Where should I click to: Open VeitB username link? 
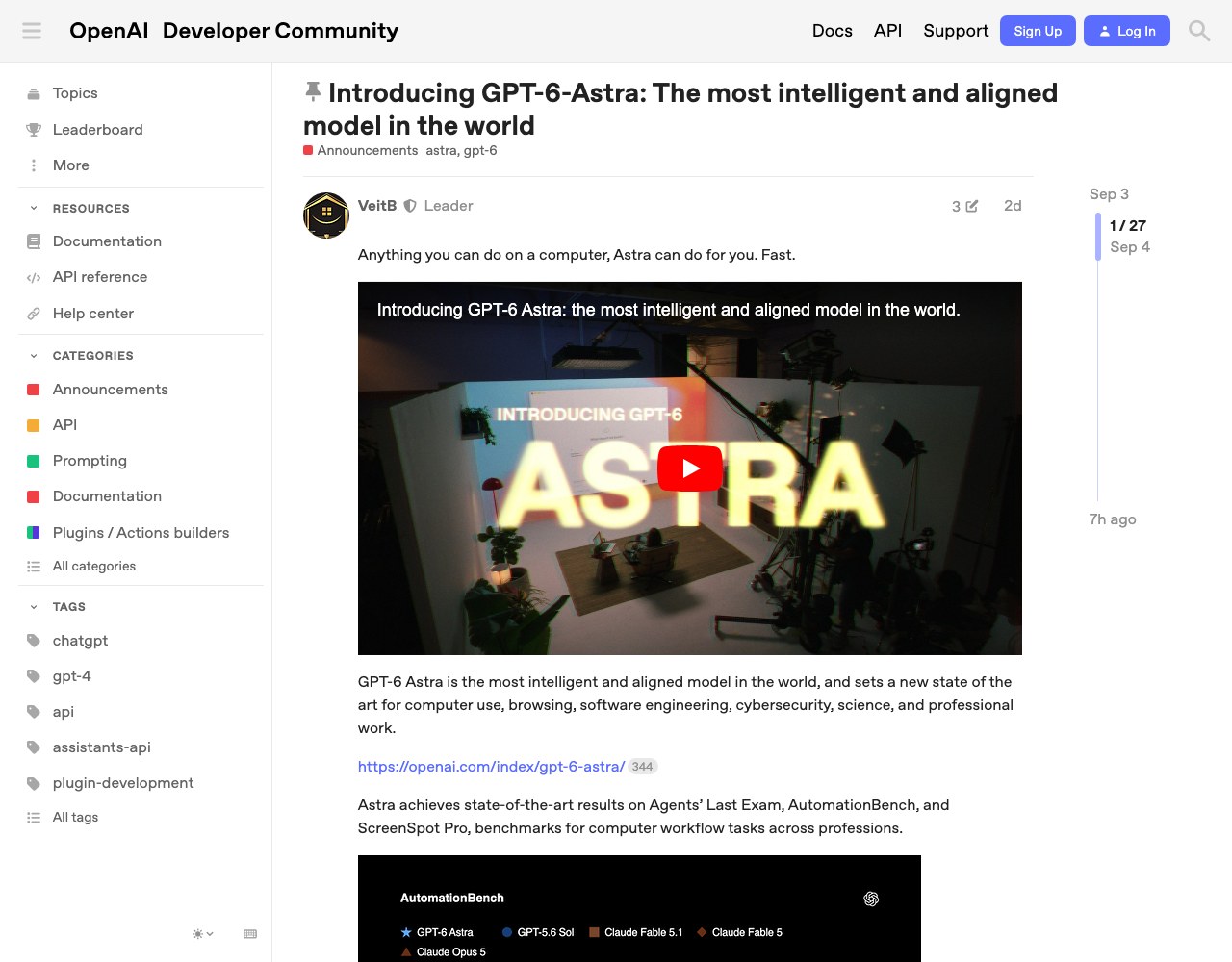[377, 206]
